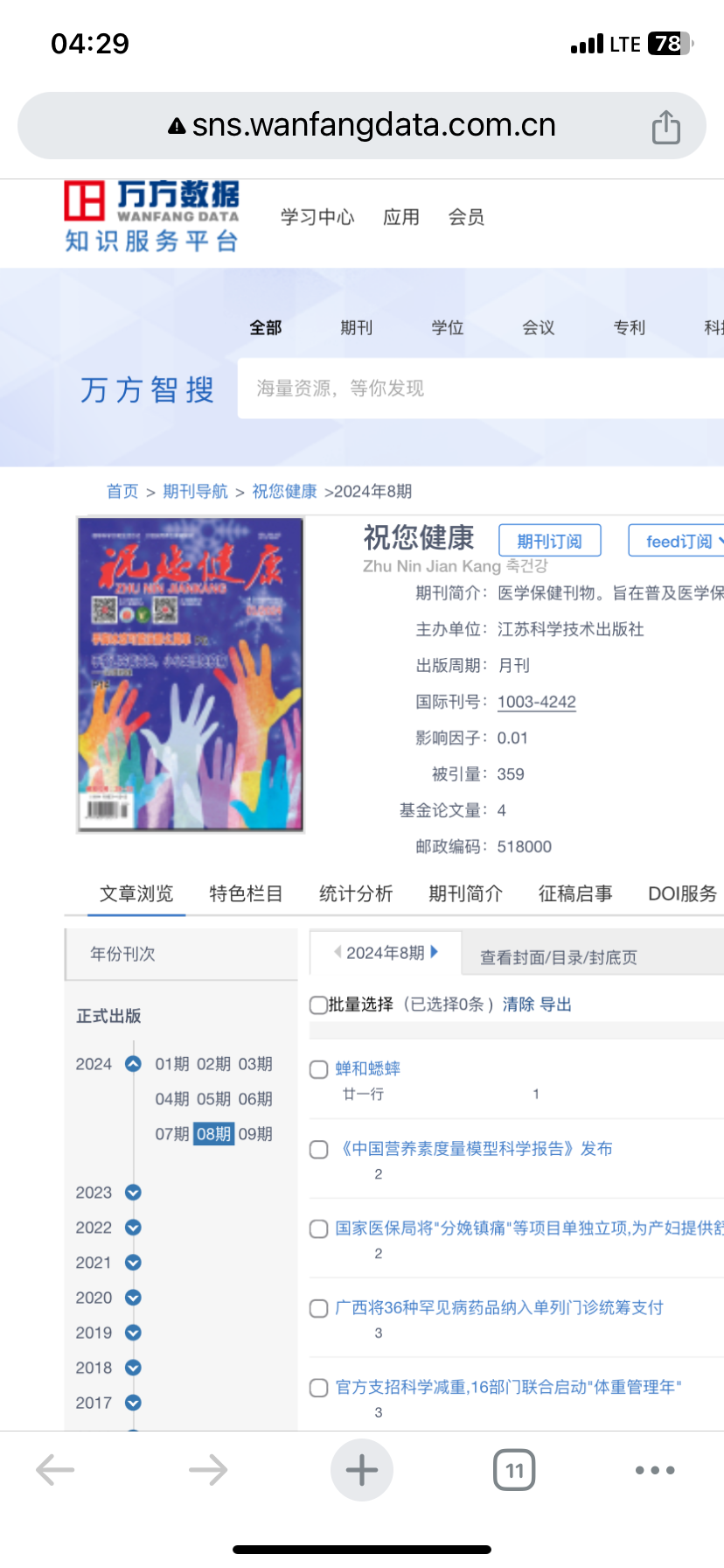724x1568 pixels.
Task: Open the 统计分析 tab
Action: coord(356,893)
